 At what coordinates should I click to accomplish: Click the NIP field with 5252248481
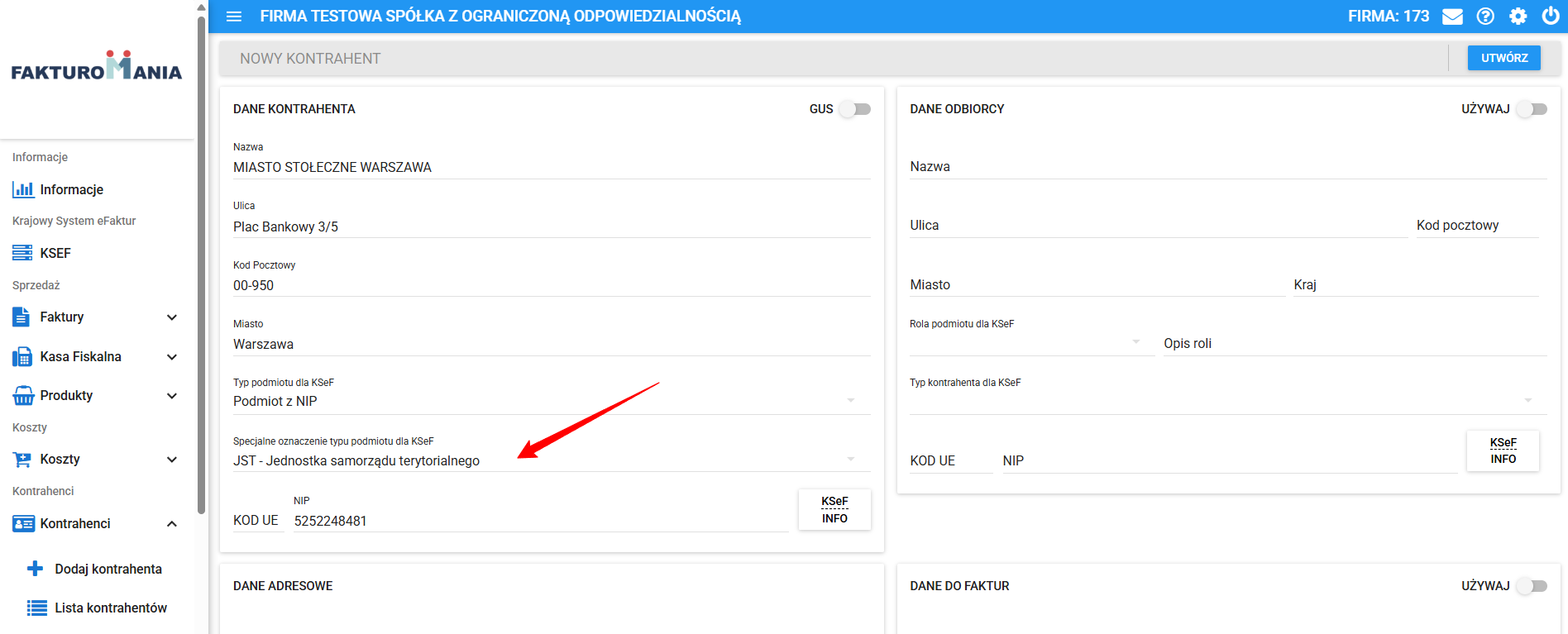click(x=541, y=521)
